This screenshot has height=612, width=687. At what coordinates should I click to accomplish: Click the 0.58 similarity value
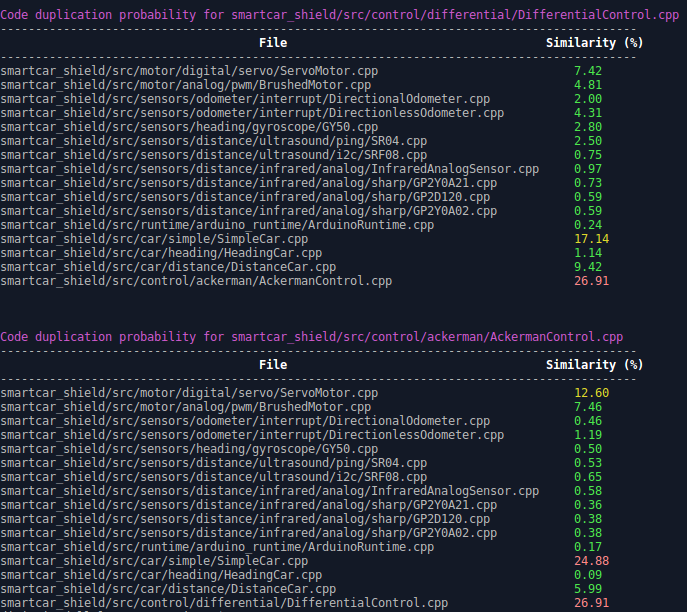pyautogui.click(x=588, y=491)
